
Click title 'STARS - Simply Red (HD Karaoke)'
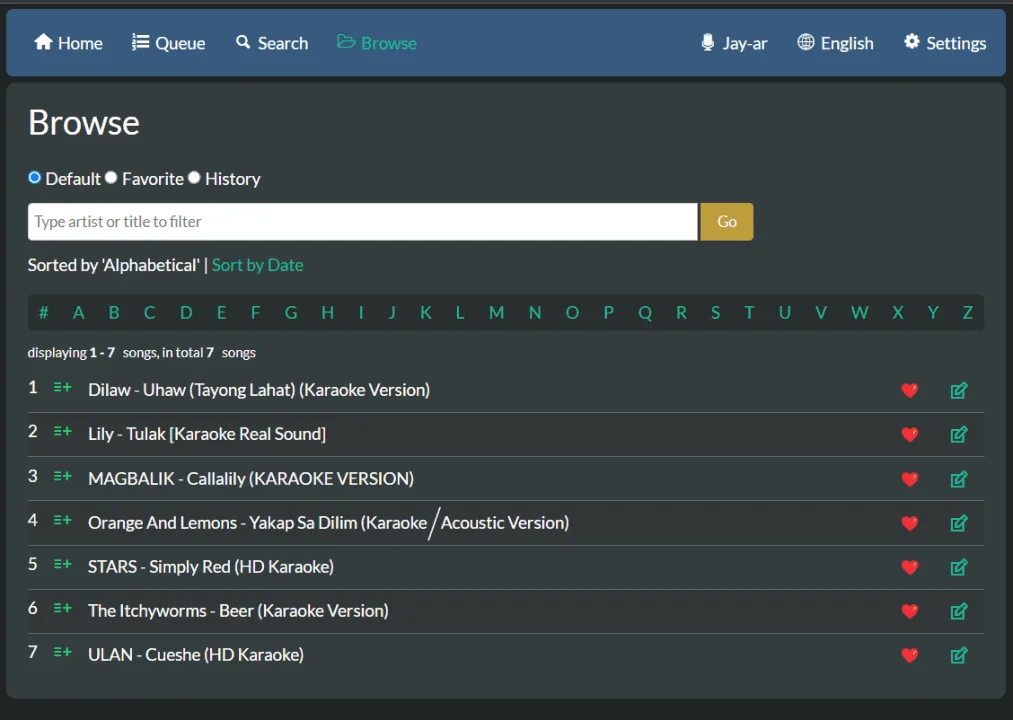[211, 567]
